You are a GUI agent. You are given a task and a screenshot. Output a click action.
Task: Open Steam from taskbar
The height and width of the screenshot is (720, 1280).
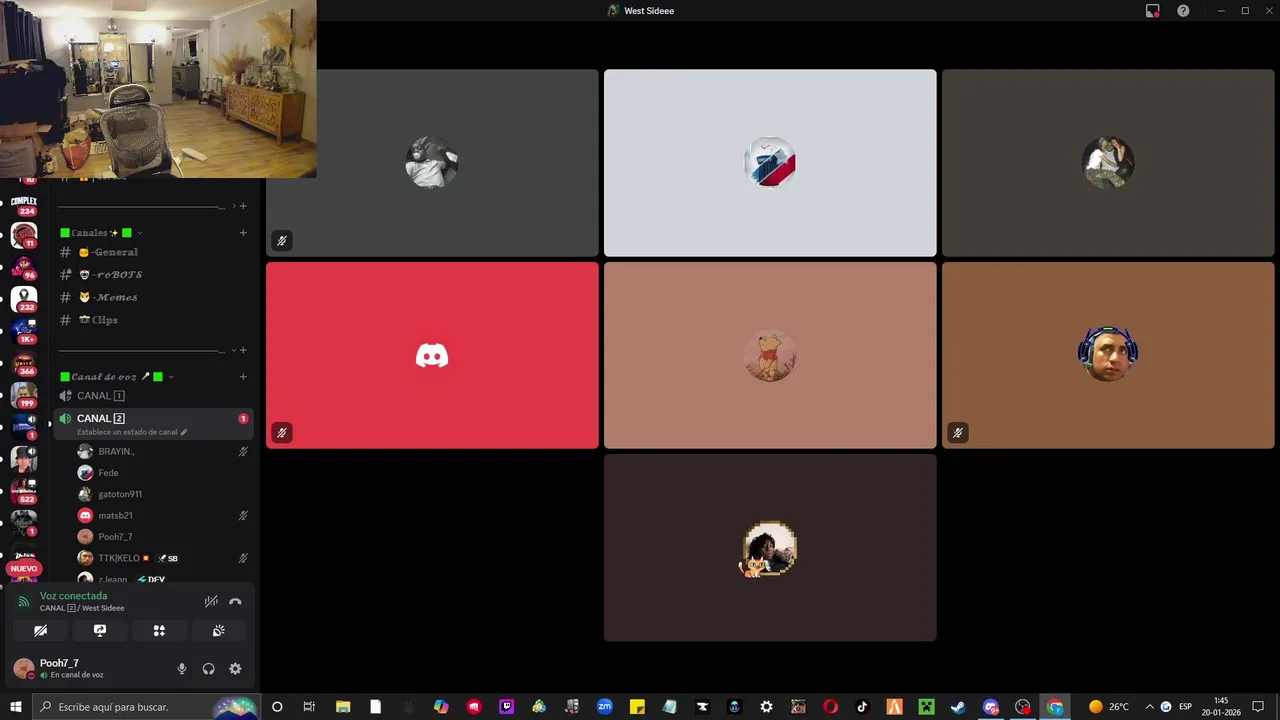[x=957, y=707]
